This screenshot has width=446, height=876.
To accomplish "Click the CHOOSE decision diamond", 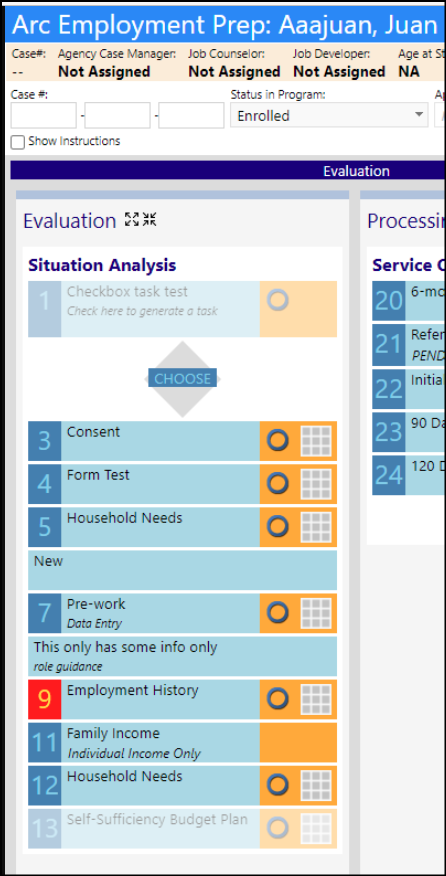I will click(182, 379).
